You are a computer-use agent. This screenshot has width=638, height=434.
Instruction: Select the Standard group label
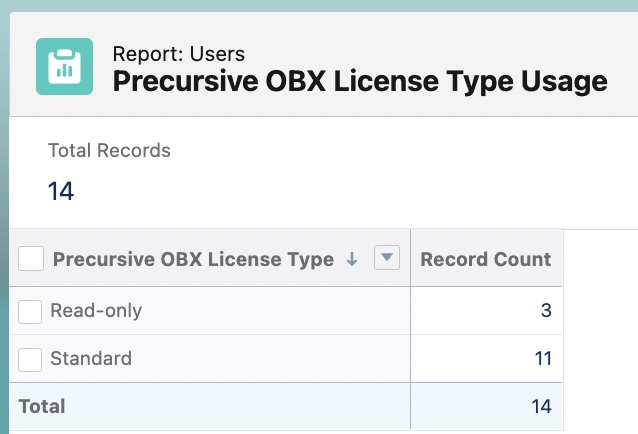(x=91, y=358)
